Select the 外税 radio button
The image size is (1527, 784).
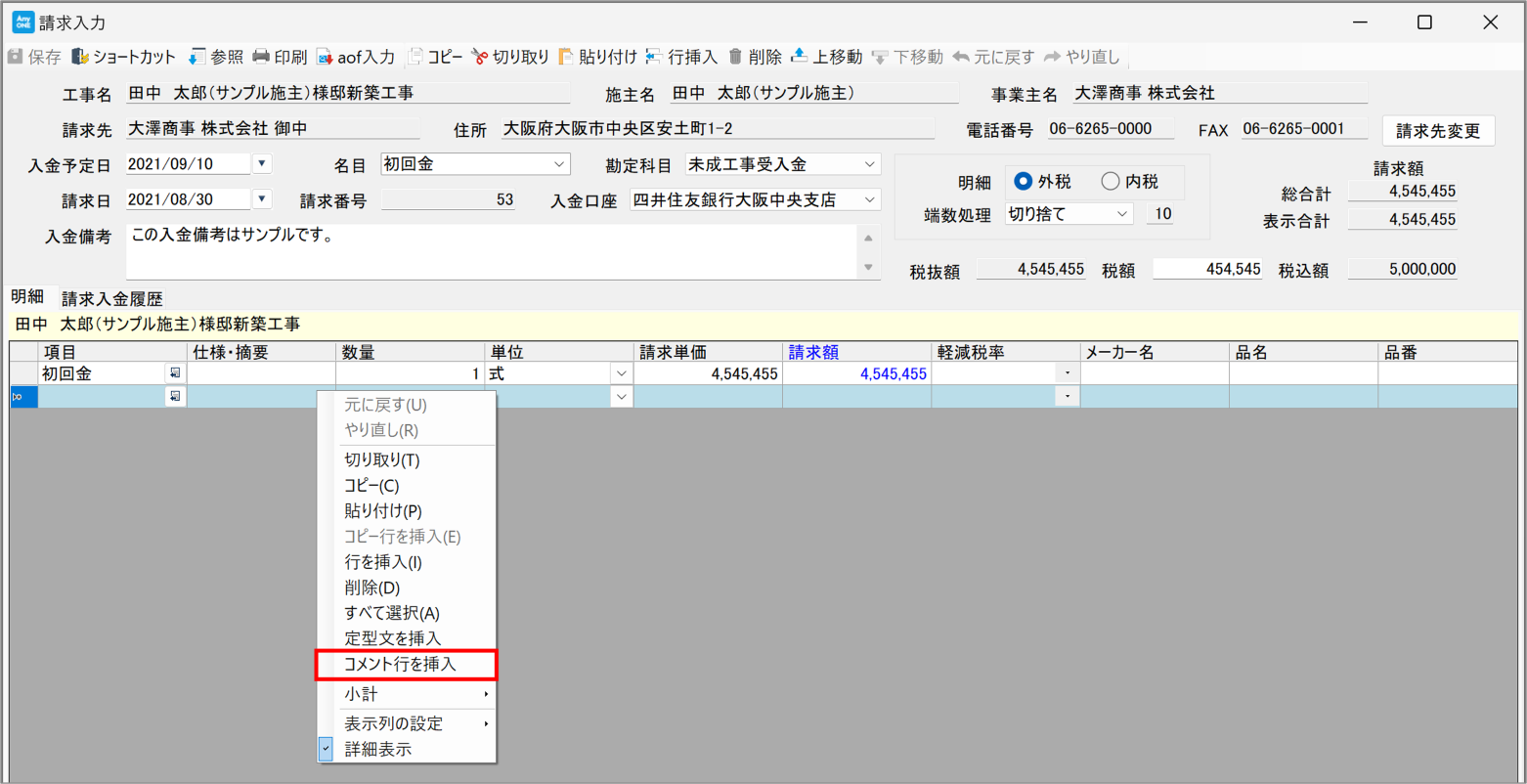click(x=1024, y=182)
